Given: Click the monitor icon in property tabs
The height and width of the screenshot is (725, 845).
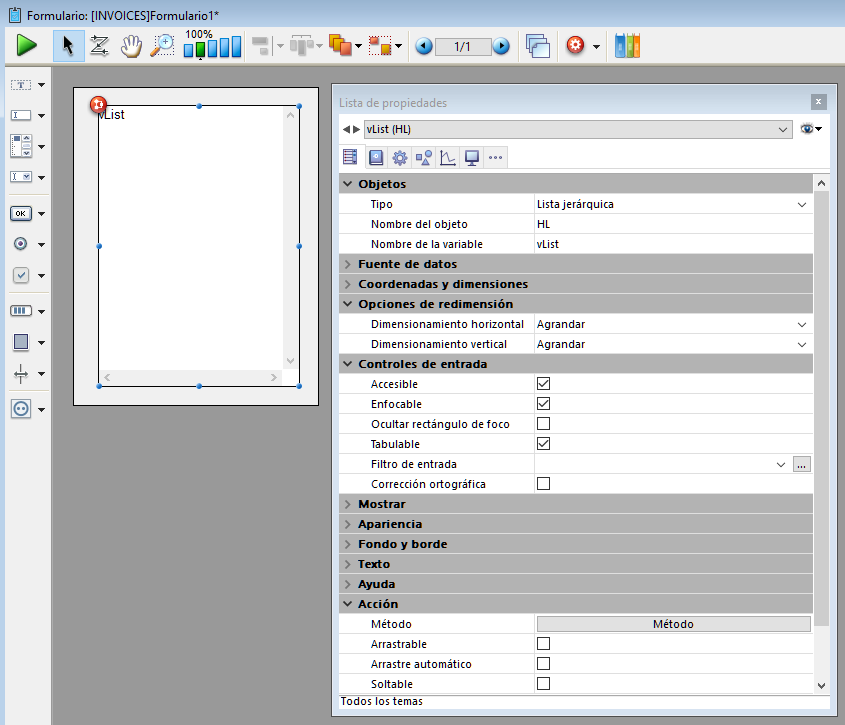Looking at the screenshot, I should pos(472,157).
